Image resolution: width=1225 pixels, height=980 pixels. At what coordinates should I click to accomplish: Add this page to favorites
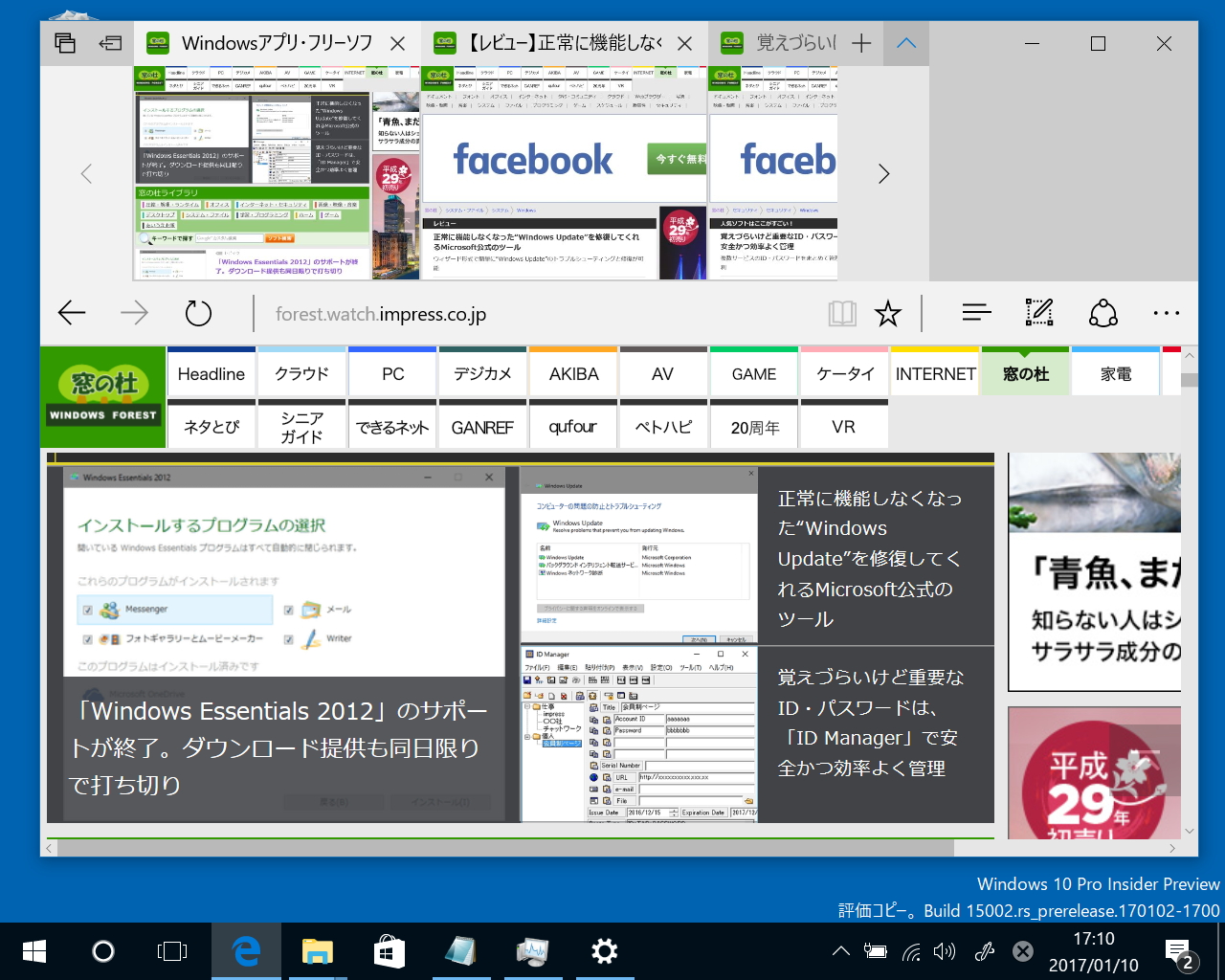coord(888,313)
